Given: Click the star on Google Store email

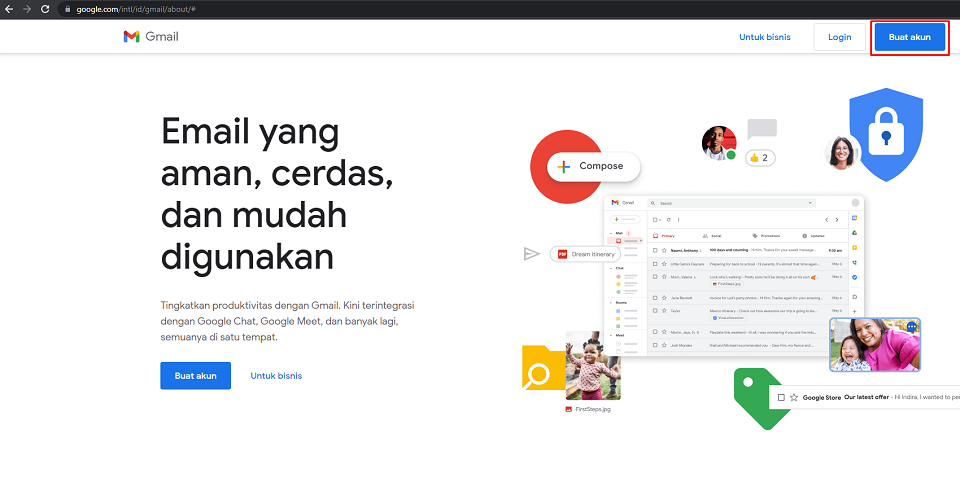Looking at the screenshot, I should pyautogui.click(x=794, y=397).
